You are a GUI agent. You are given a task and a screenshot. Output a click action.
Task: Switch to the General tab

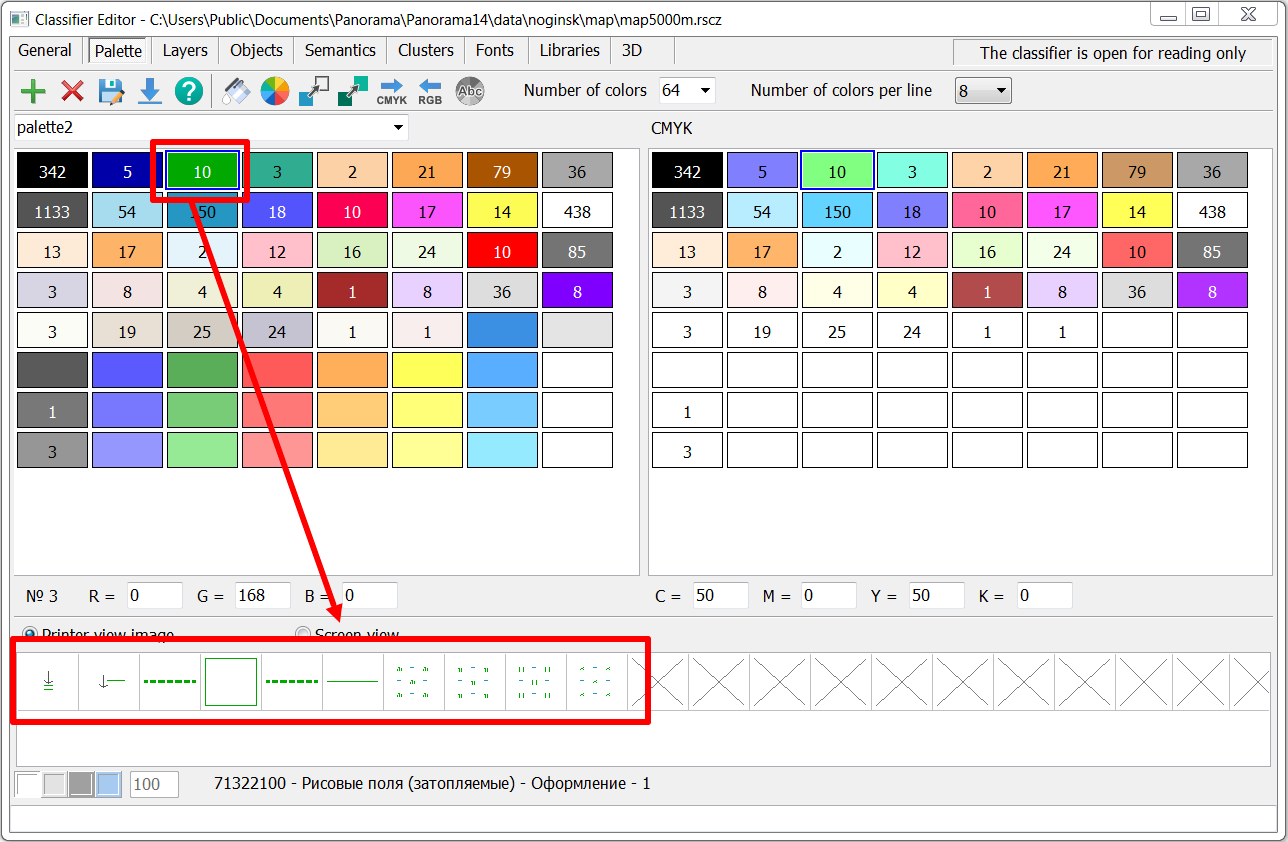click(x=45, y=50)
